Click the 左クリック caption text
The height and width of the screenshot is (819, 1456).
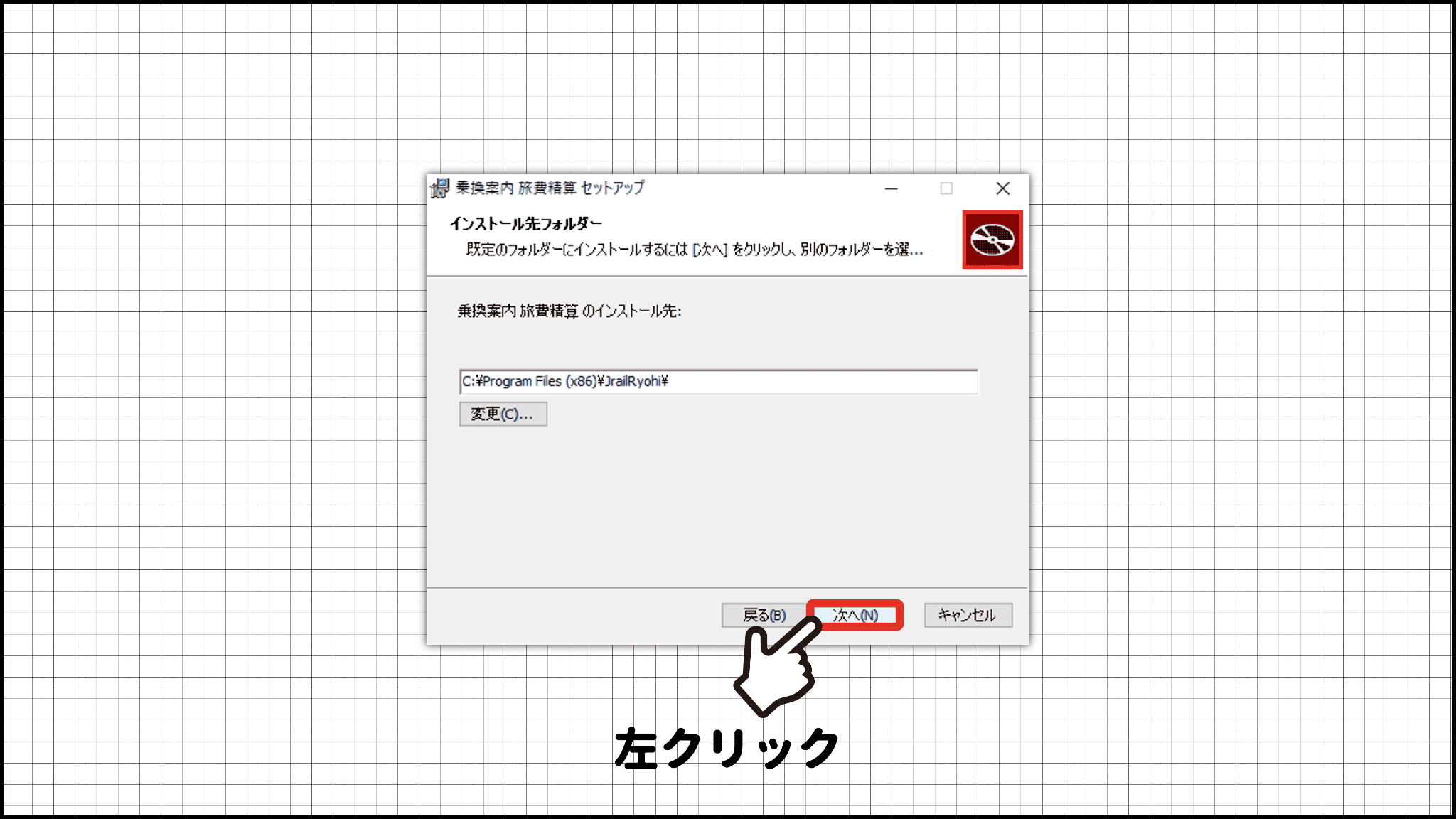[x=727, y=749]
